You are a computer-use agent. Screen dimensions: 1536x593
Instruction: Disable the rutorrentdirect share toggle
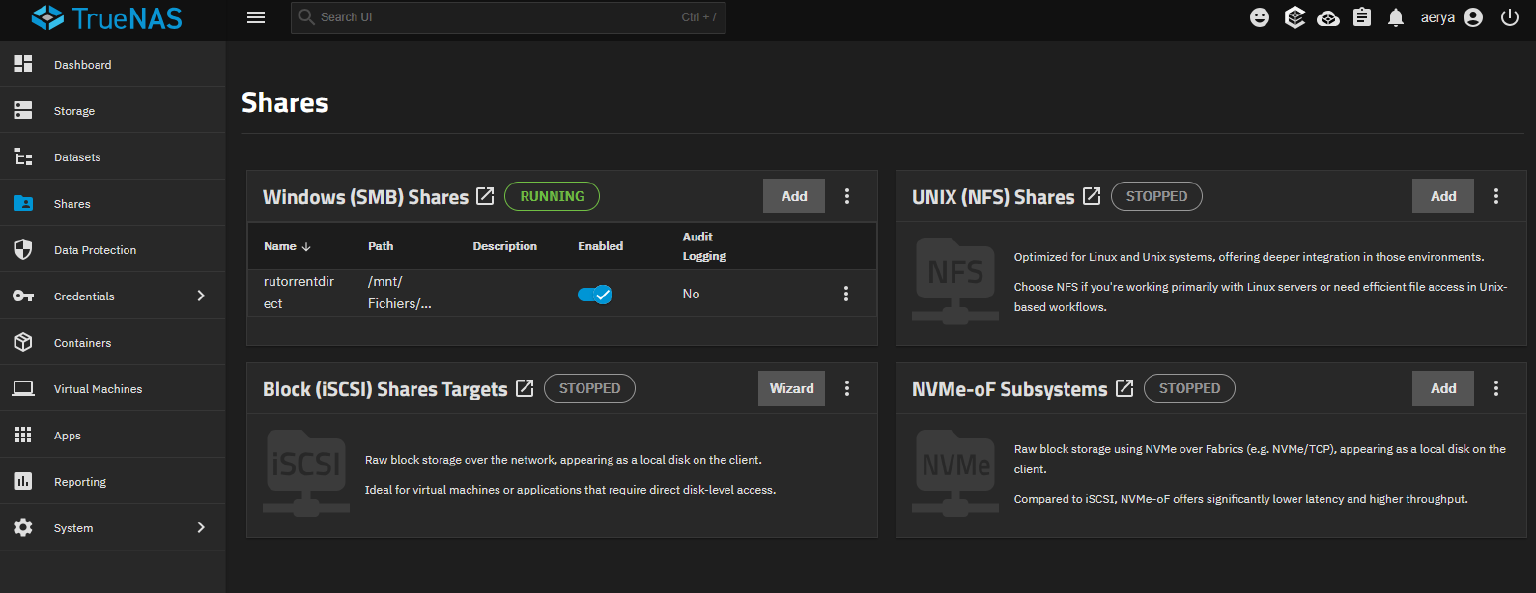point(595,294)
